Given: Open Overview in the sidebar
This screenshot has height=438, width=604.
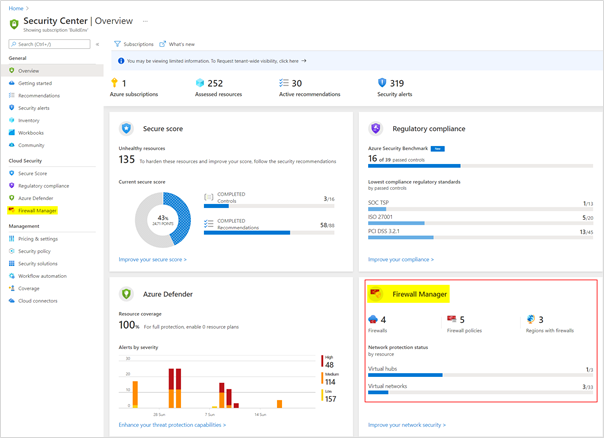Looking at the screenshot, I should pyautogui.click(x=52, y=70).
